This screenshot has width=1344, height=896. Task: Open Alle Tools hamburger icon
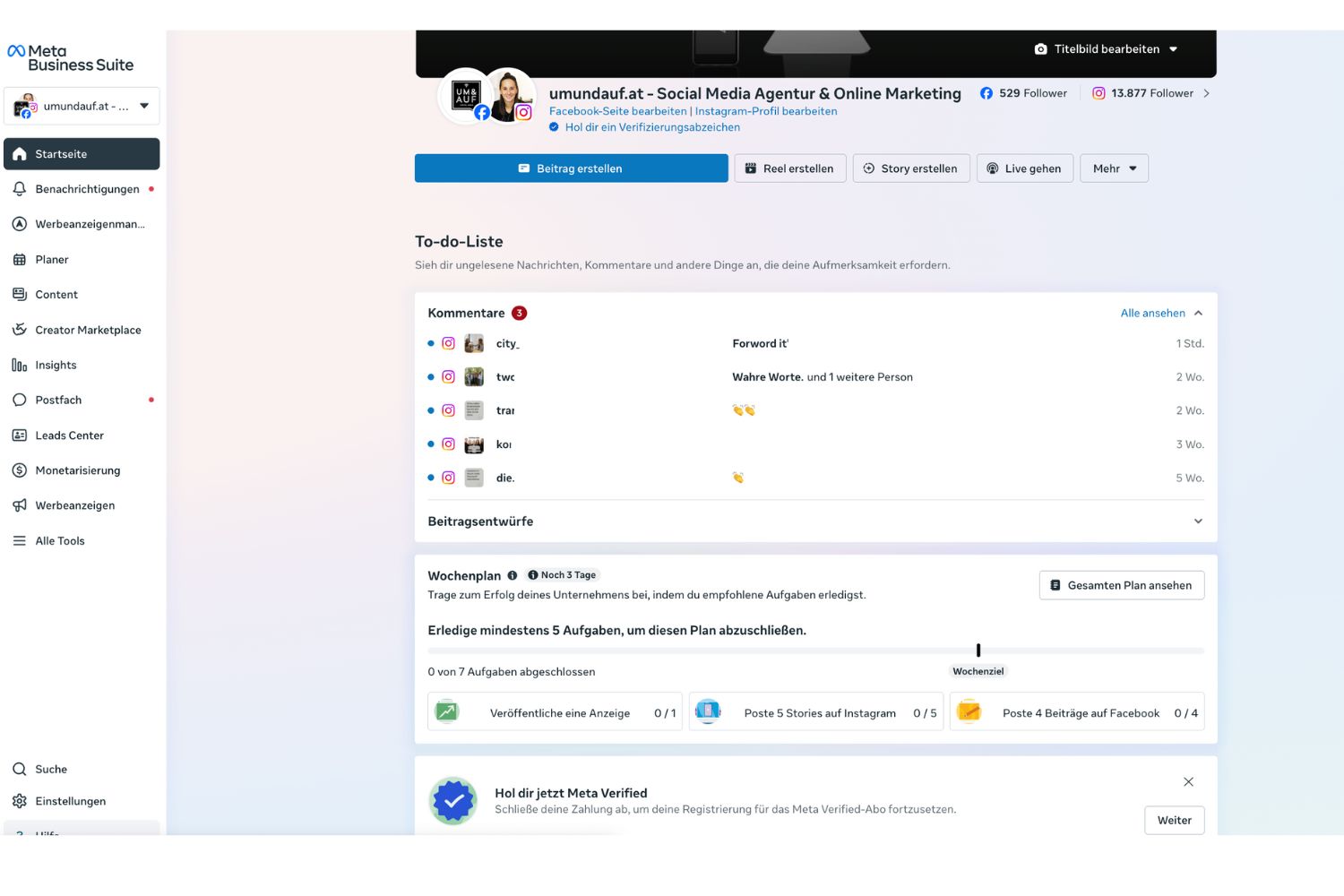[20, 541]
